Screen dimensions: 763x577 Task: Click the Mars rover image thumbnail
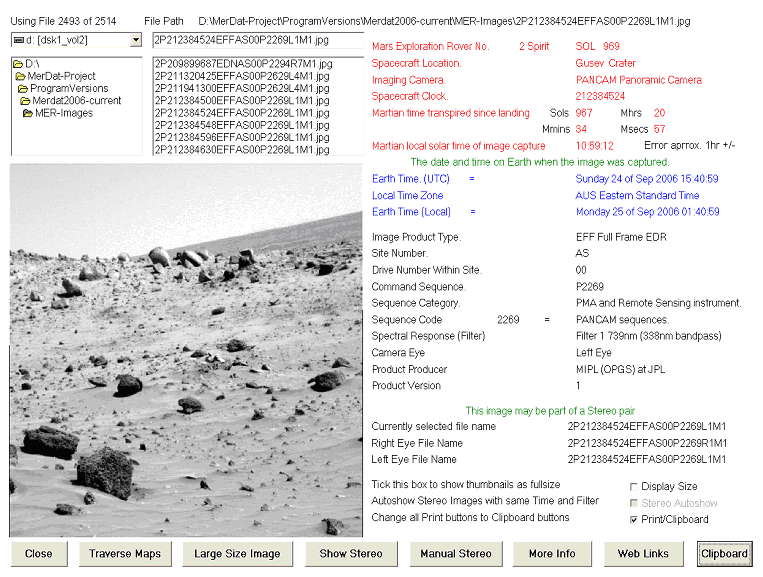186,350
